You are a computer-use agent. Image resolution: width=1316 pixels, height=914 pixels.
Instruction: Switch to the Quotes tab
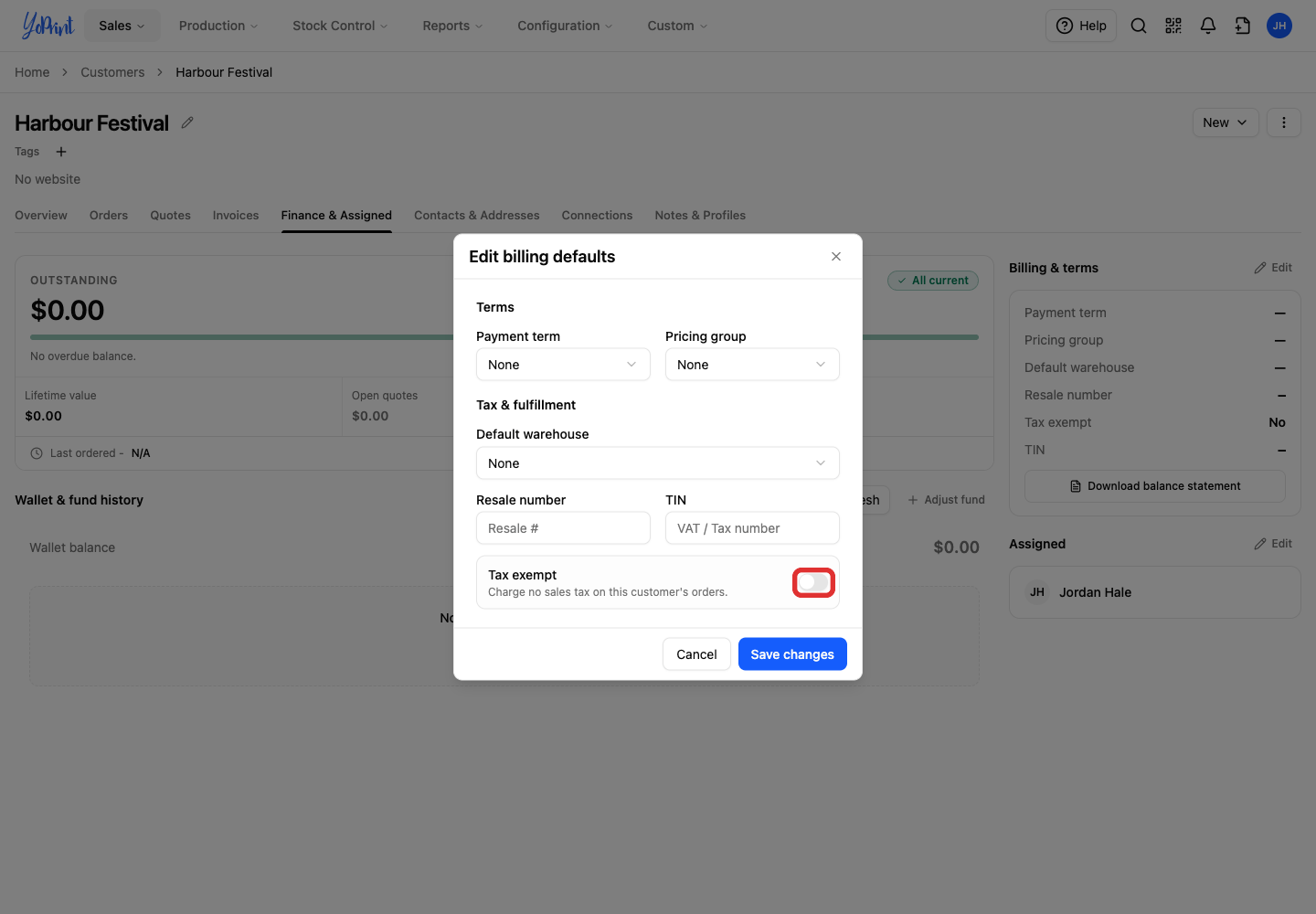pyautogui.click(x=171, y=216)
